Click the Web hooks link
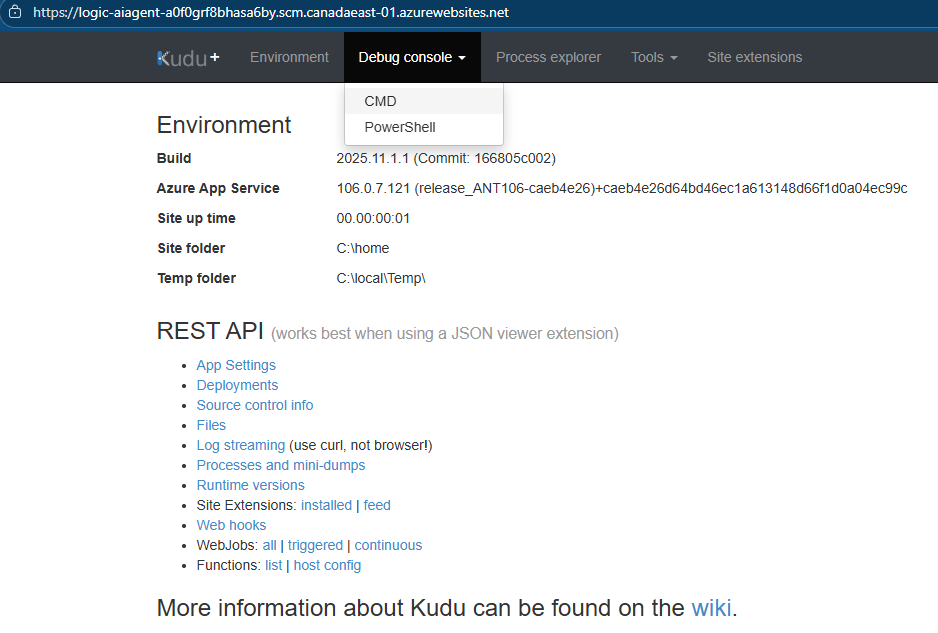The height and width of the screenshot is (633, 938). pyautogui.click(x=231, y=525)
